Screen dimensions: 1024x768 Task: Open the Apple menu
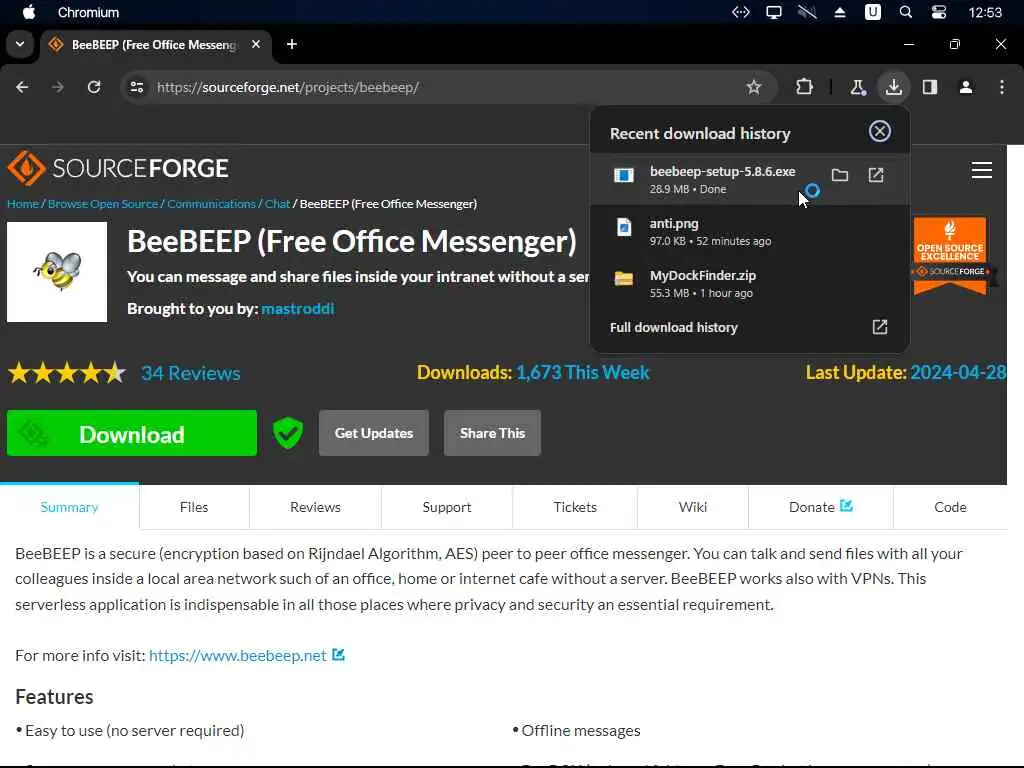[x=29, y=12]
